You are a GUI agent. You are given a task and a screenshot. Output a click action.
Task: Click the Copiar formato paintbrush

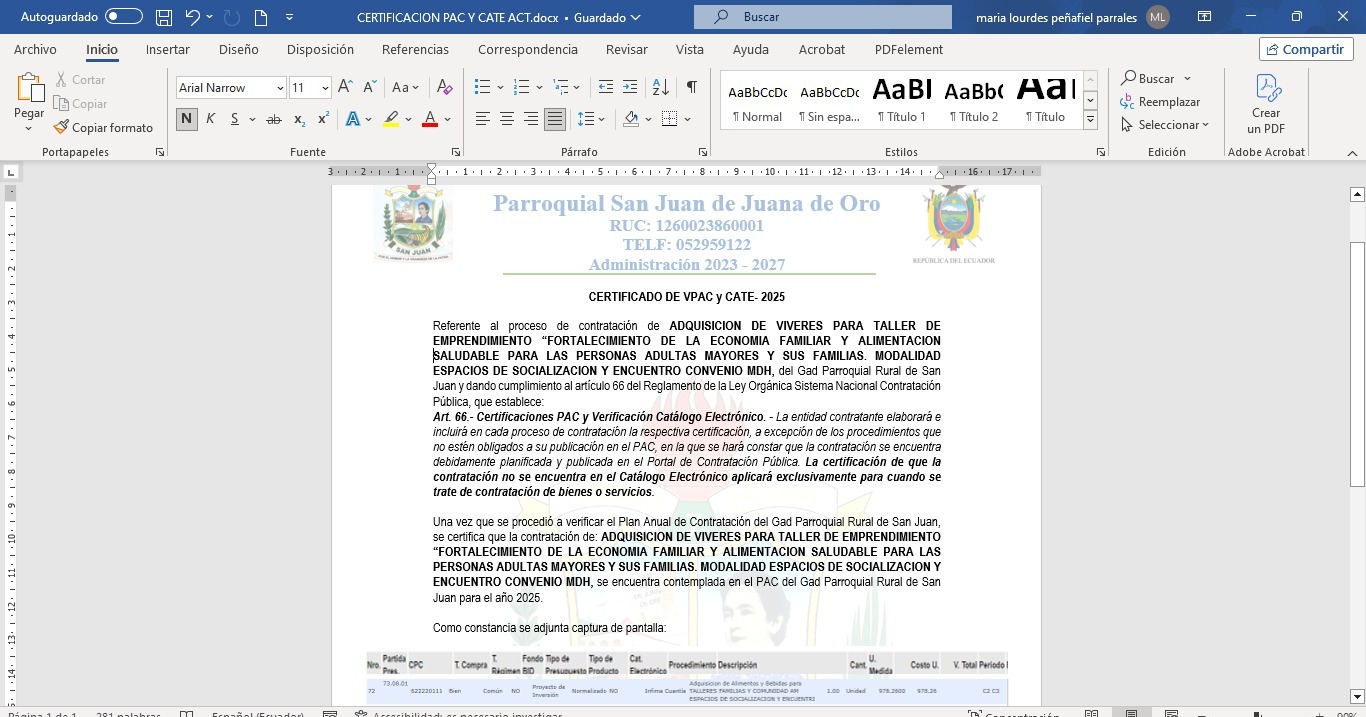pyautogui.click(x=103, y=127)
